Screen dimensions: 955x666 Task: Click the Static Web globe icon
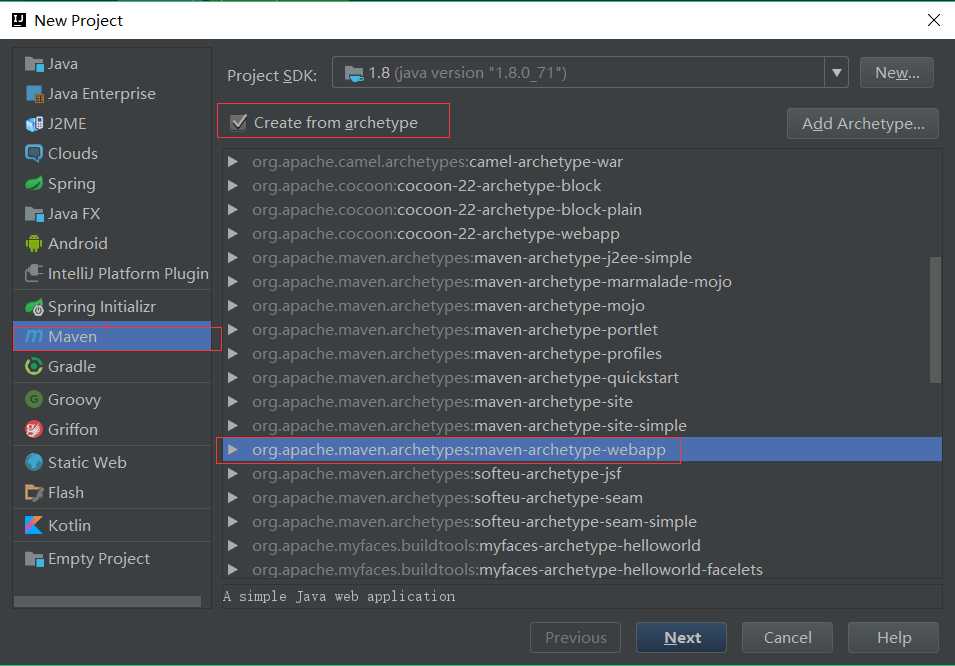[34, 462]
